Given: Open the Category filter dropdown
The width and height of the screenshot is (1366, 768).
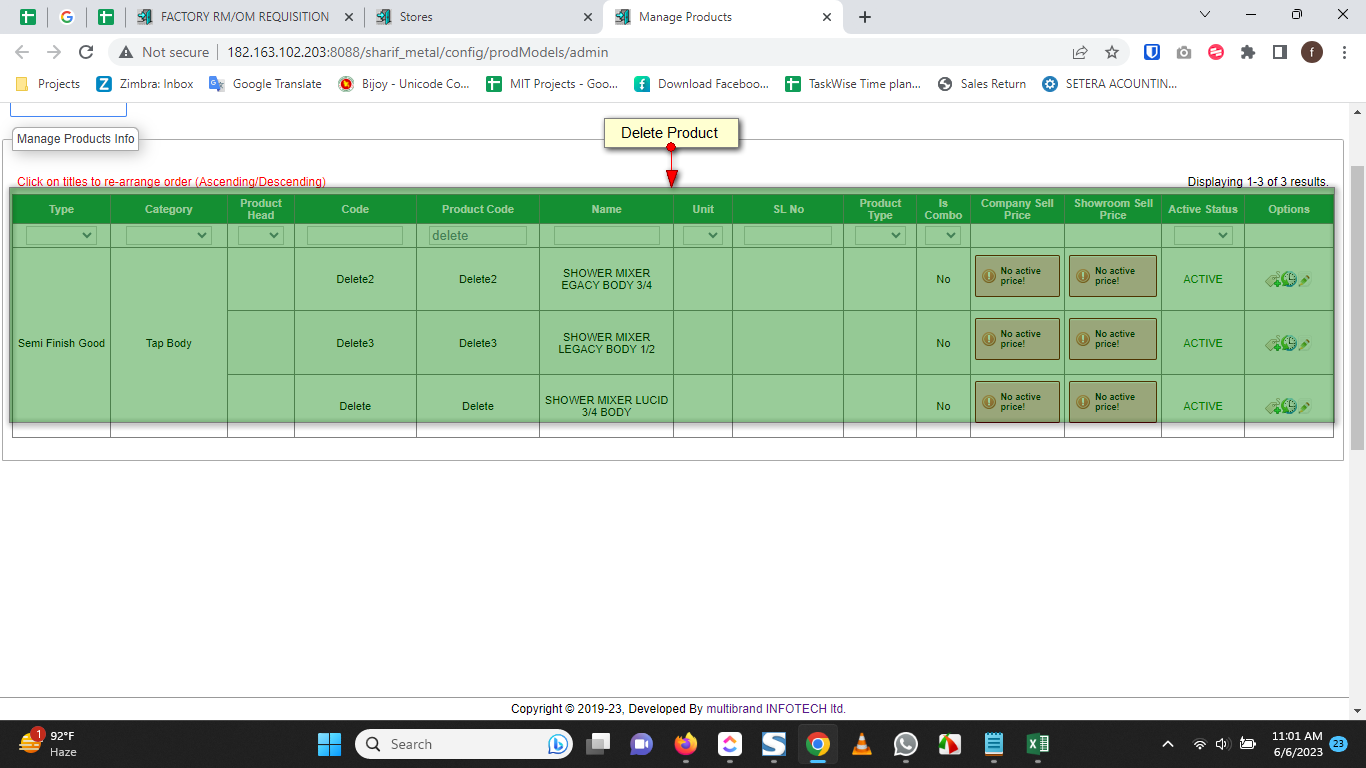Looking at the screenshot, I should (169, 236).
